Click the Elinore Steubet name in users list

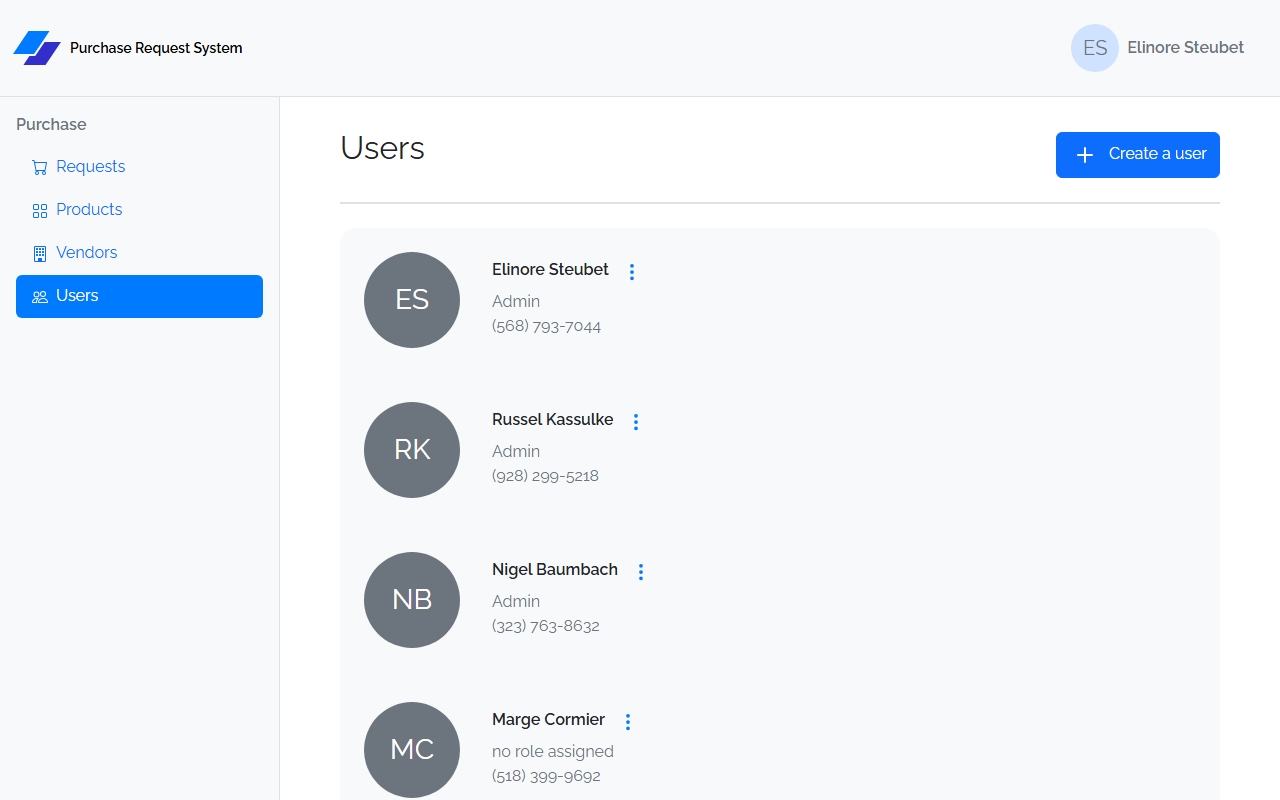coord(550,269)
